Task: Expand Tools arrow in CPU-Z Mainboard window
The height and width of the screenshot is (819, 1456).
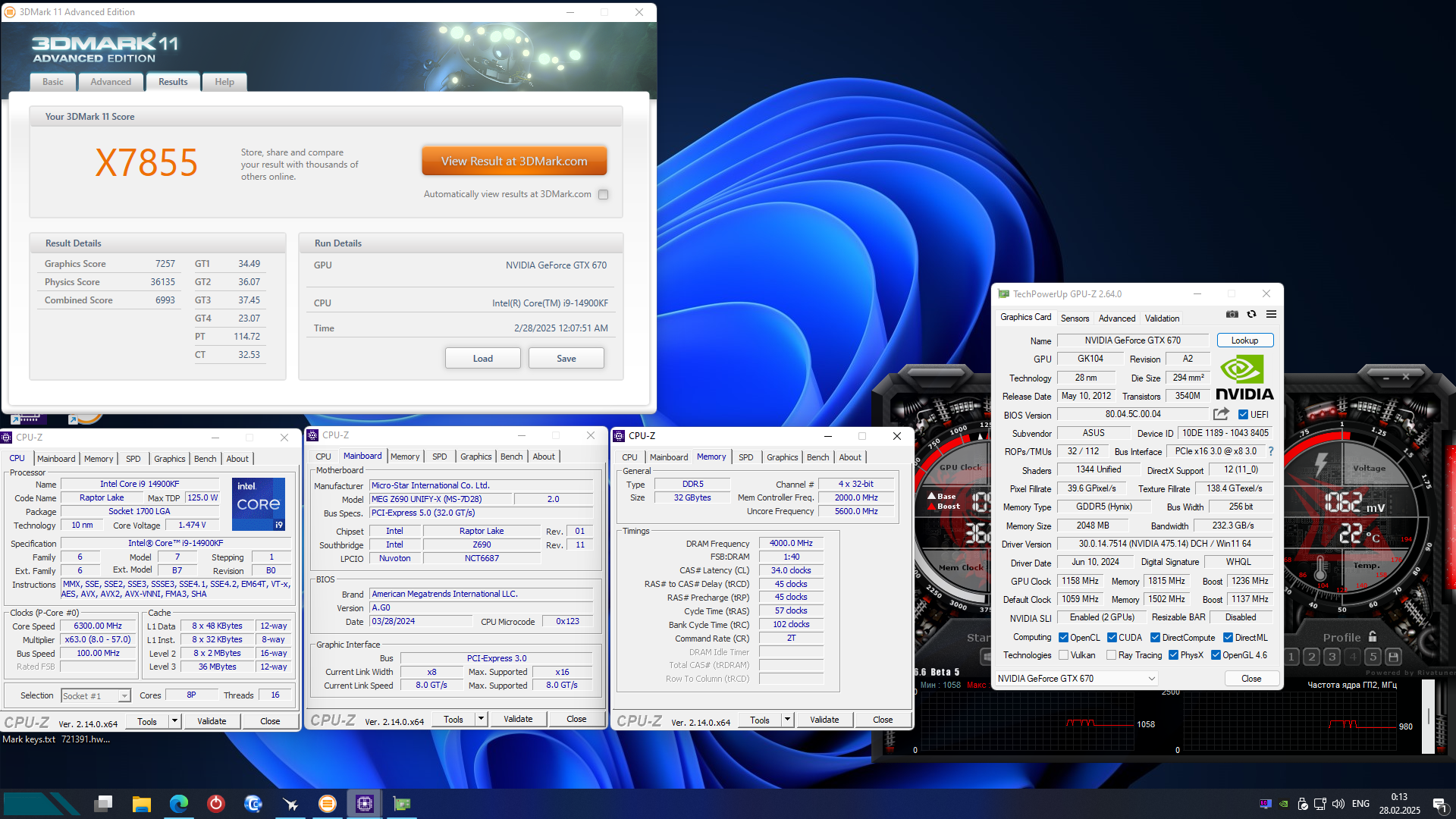Action: 481,719
